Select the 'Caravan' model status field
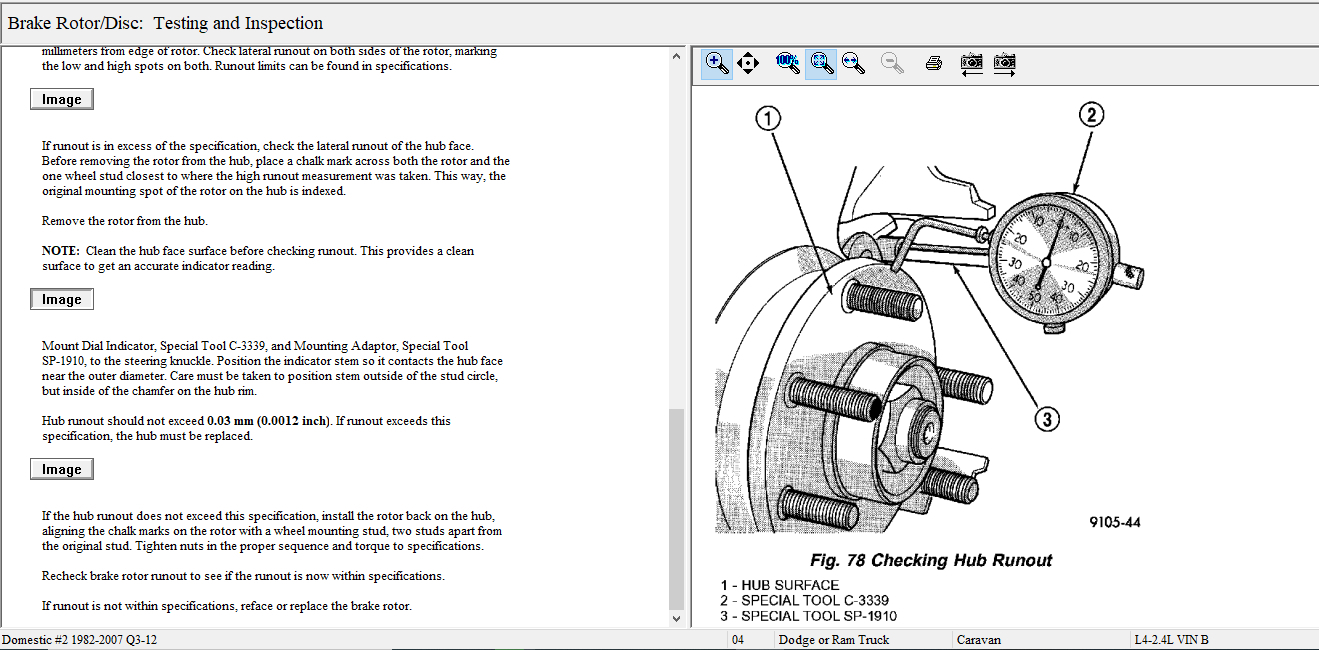Image resolution: width=1319 pixels, height=650 pixels. point(979,640)
